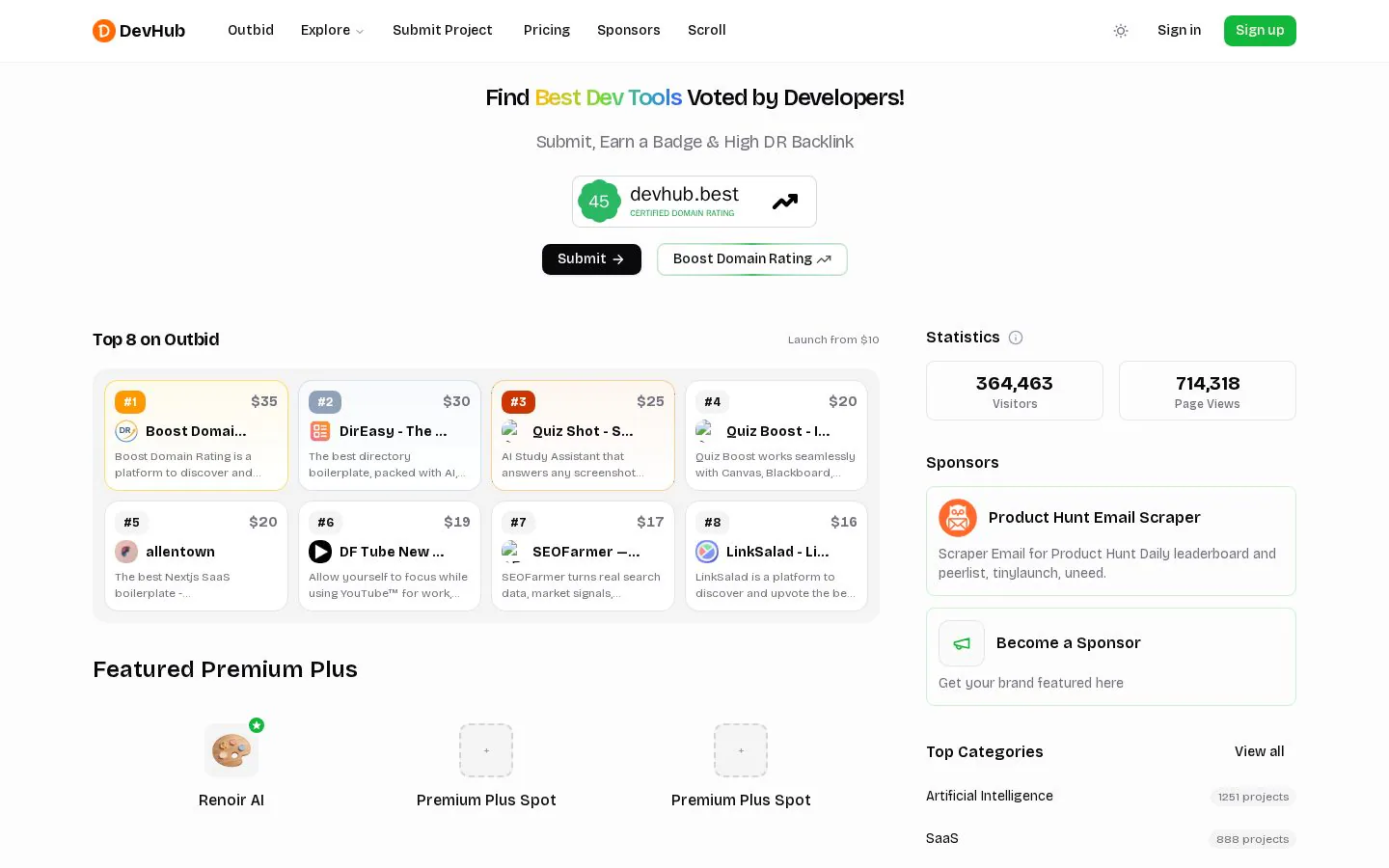The height and width of the screenshot is (868, 1389).
Task: Click the $16 price on LinkSalad card
Action: coord(844,522)
